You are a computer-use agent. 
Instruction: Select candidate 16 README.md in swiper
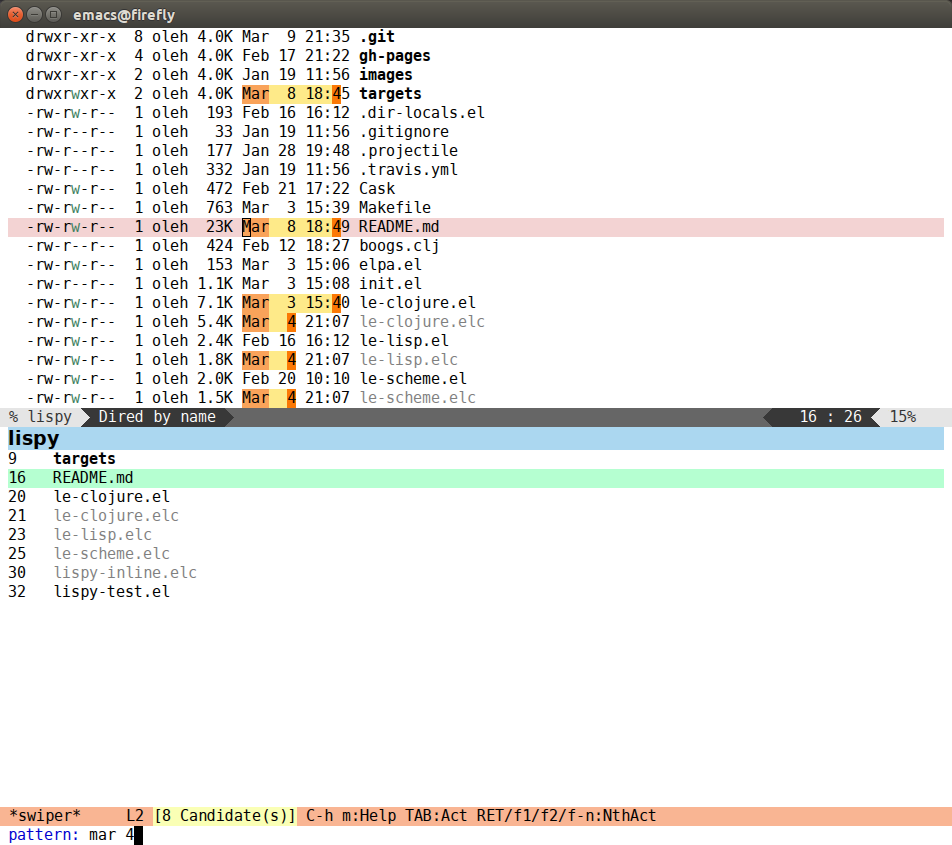[475, 478]
